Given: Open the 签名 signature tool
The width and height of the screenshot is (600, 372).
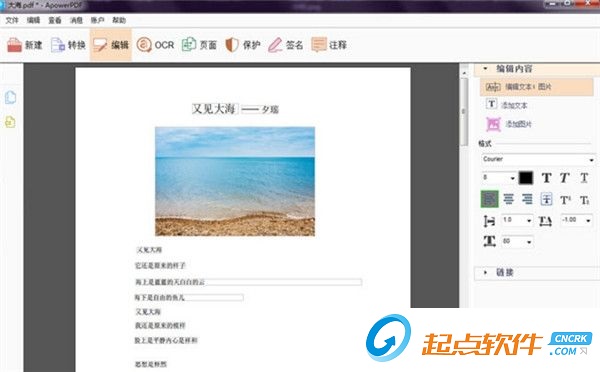Looking at the screenshot, I should coord(285,45).
